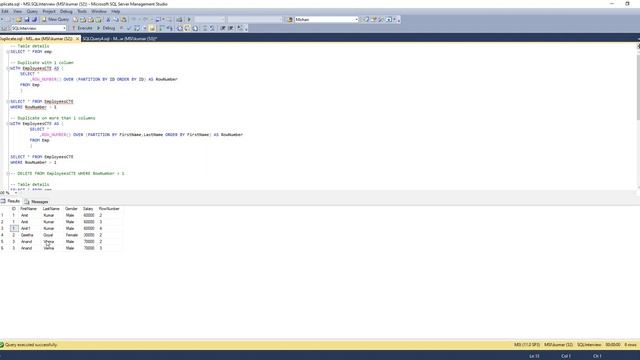Show the Results tab
The image size is (640, 360).
(x=11, y=201)
